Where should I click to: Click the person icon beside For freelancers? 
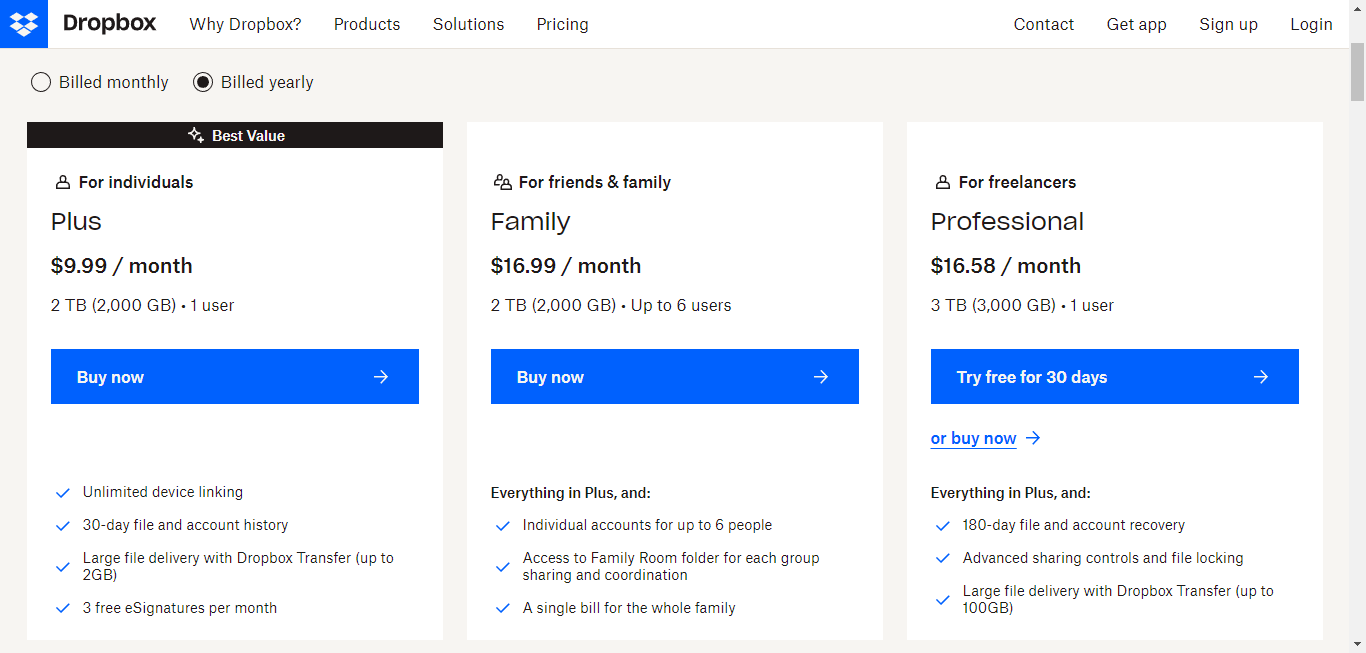click(942, 182)
